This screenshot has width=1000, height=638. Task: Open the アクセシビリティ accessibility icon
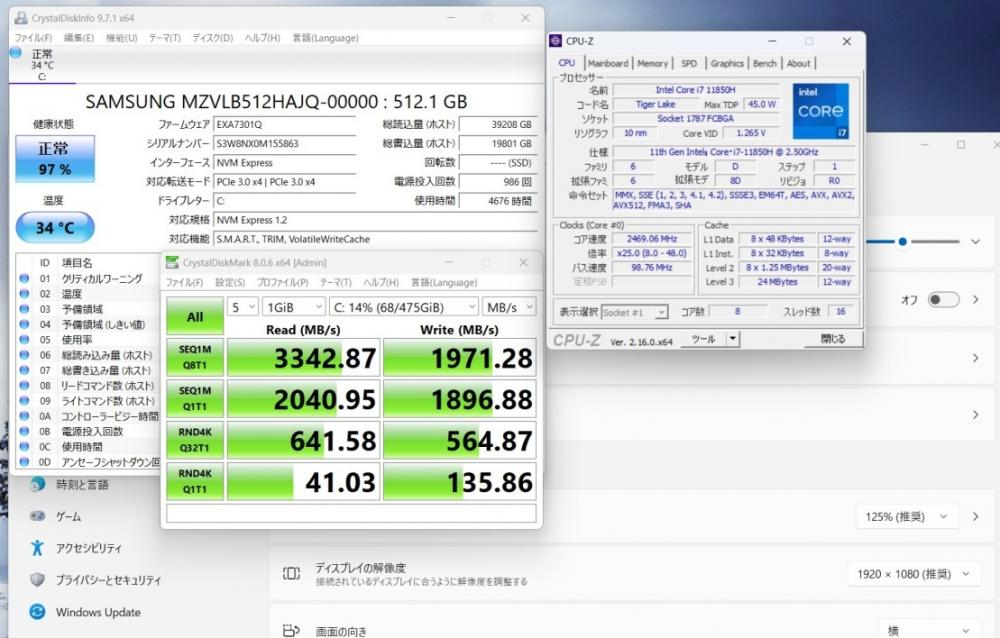coord(37,548)
